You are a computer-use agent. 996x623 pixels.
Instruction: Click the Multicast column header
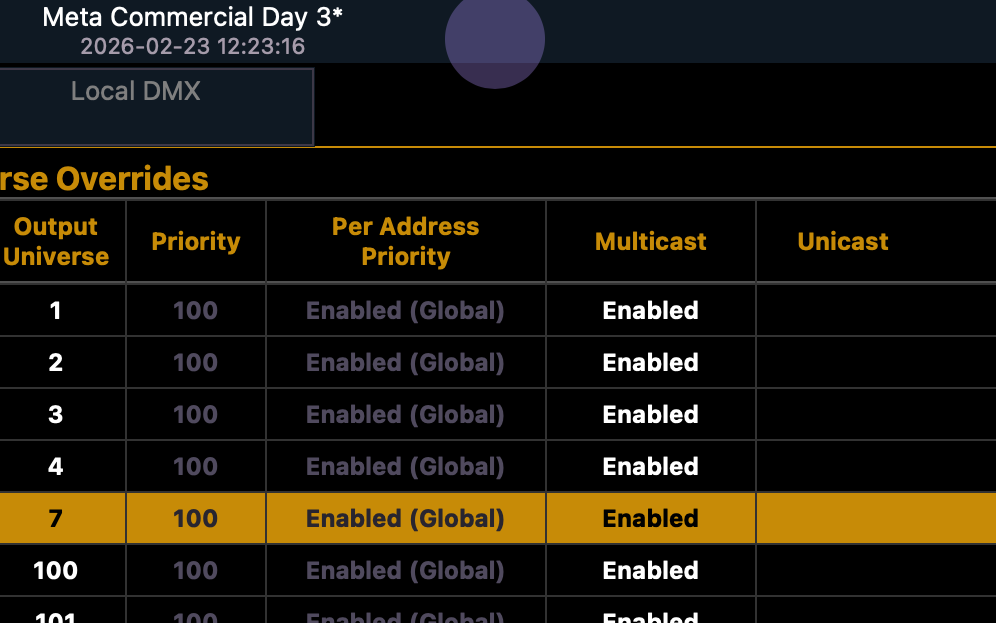(650, 241)
